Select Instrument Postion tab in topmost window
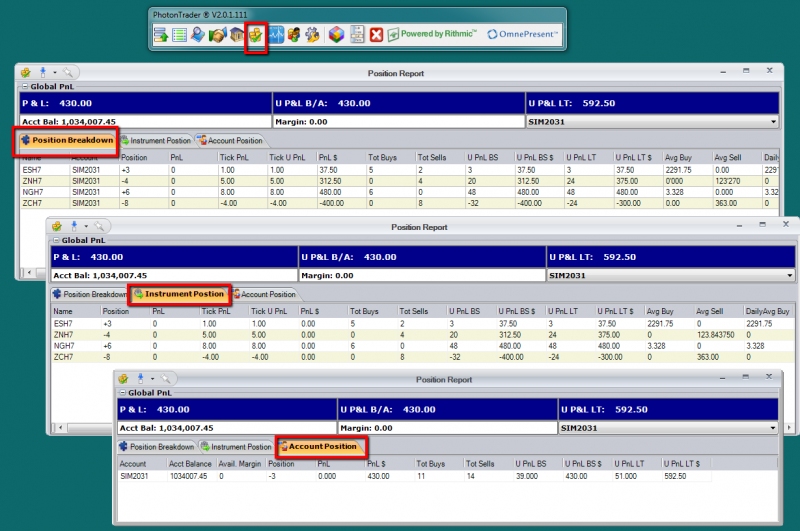800x531 pixels. 156,140
